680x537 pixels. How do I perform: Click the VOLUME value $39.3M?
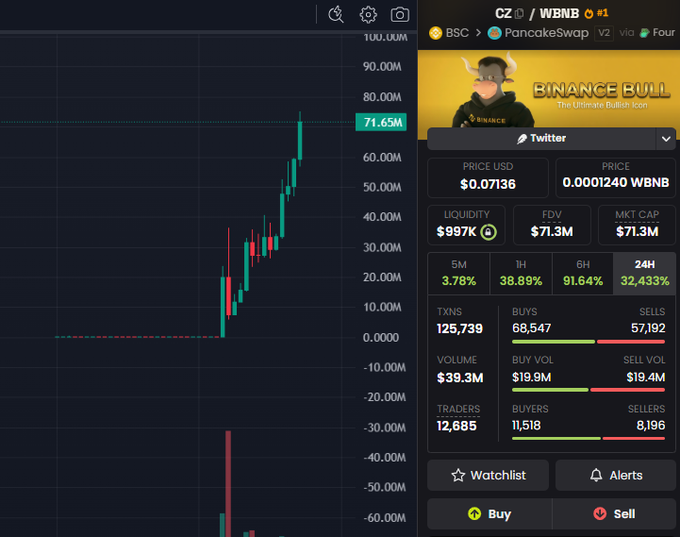(x=460, y=378)
